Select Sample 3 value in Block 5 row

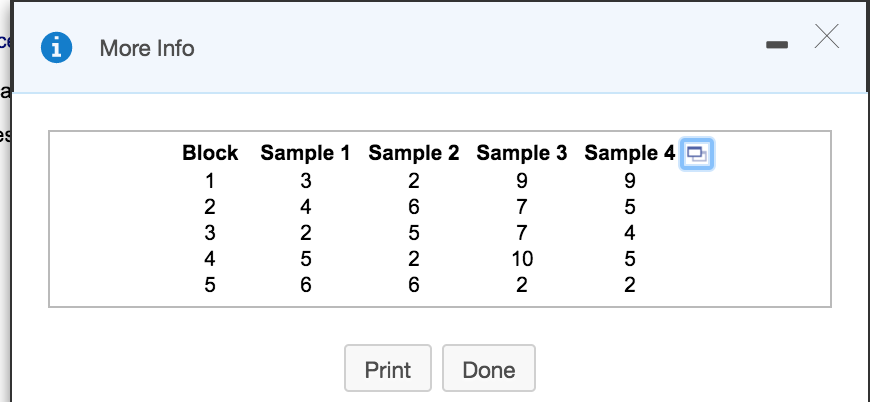(x=522, y=285)
